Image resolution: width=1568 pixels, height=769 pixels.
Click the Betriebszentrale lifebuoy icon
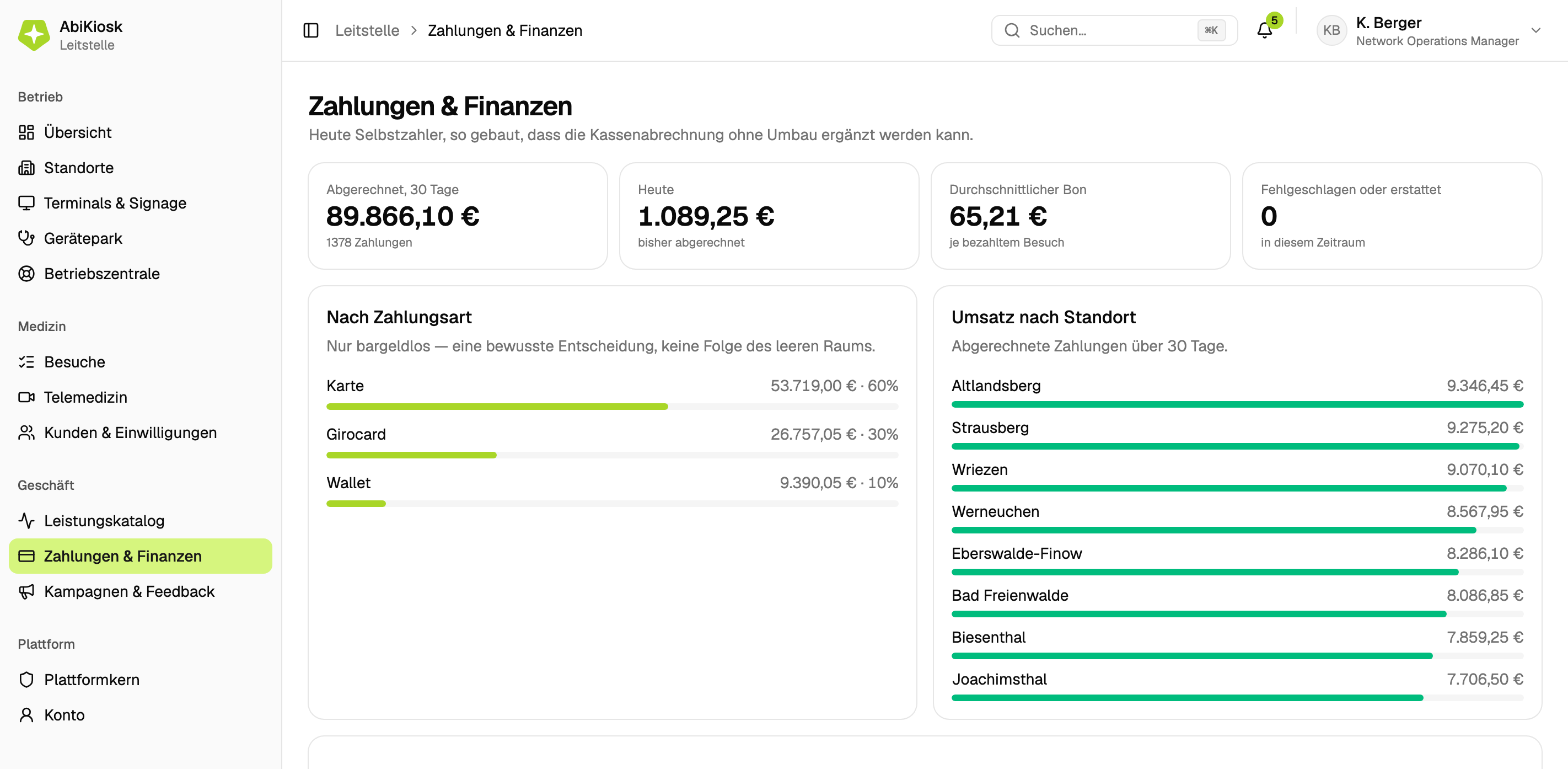(26, 274)
